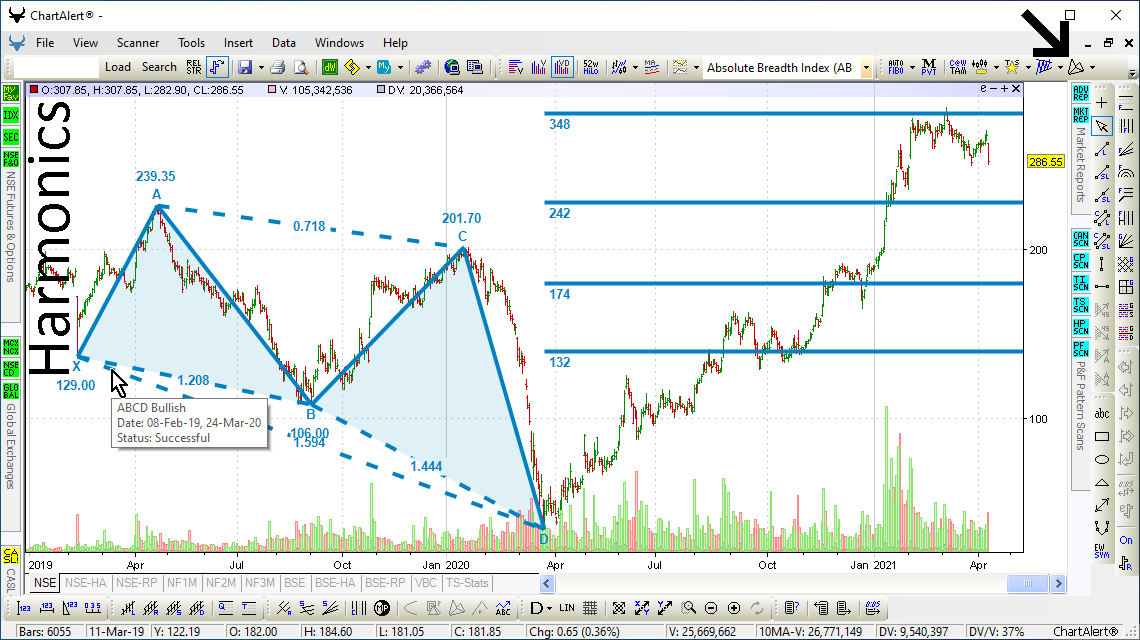Expand the toolbar overflow options arrow
This screenshot has width=1140, height=640.
click(x=1132, y=73)
